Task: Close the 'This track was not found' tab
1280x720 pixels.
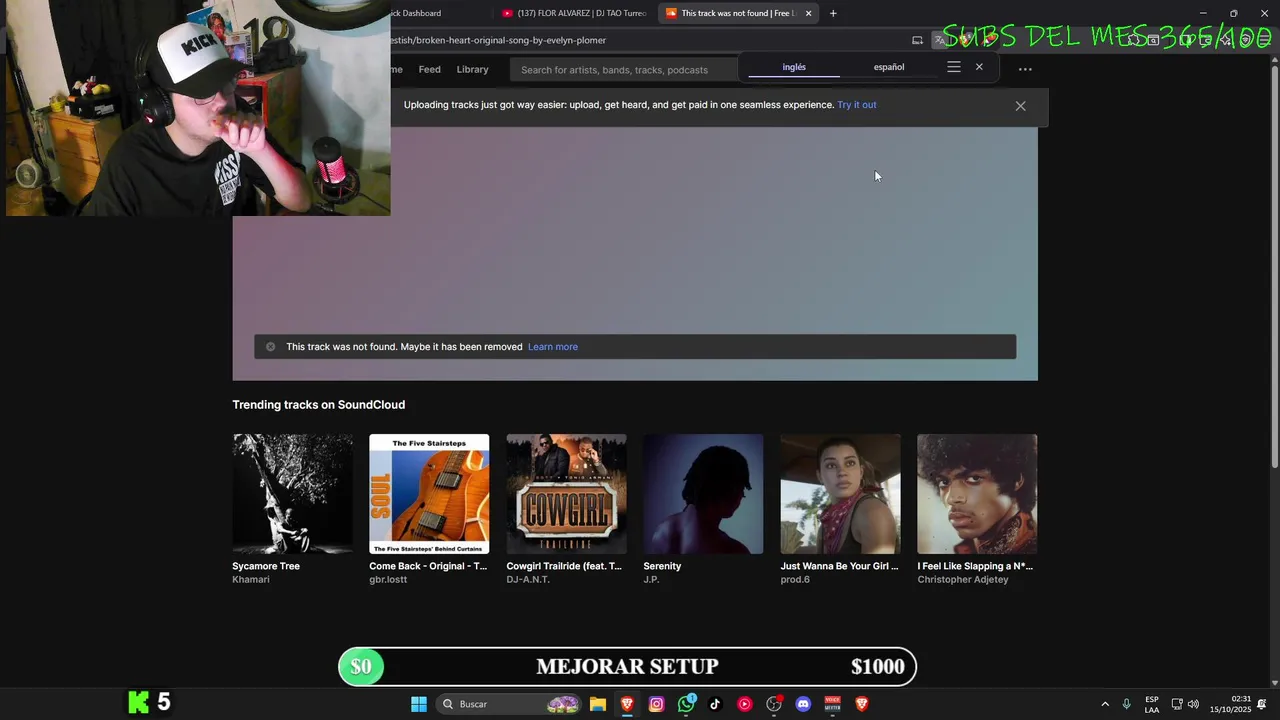Action: coord(808,13)
